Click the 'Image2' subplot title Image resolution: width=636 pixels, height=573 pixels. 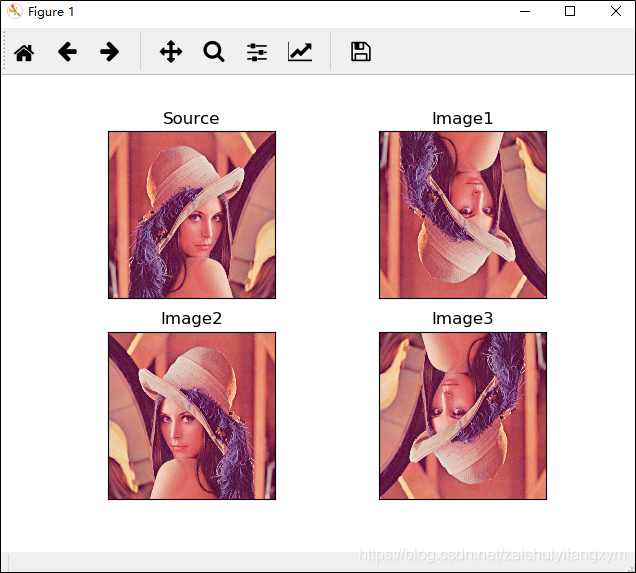click(191, 319)
